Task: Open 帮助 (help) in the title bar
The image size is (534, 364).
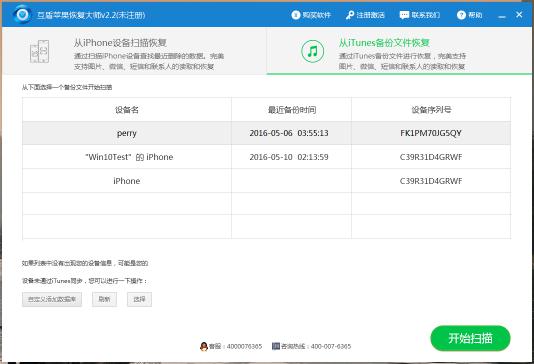Action: pyautogui.click(x=469, y=15)
